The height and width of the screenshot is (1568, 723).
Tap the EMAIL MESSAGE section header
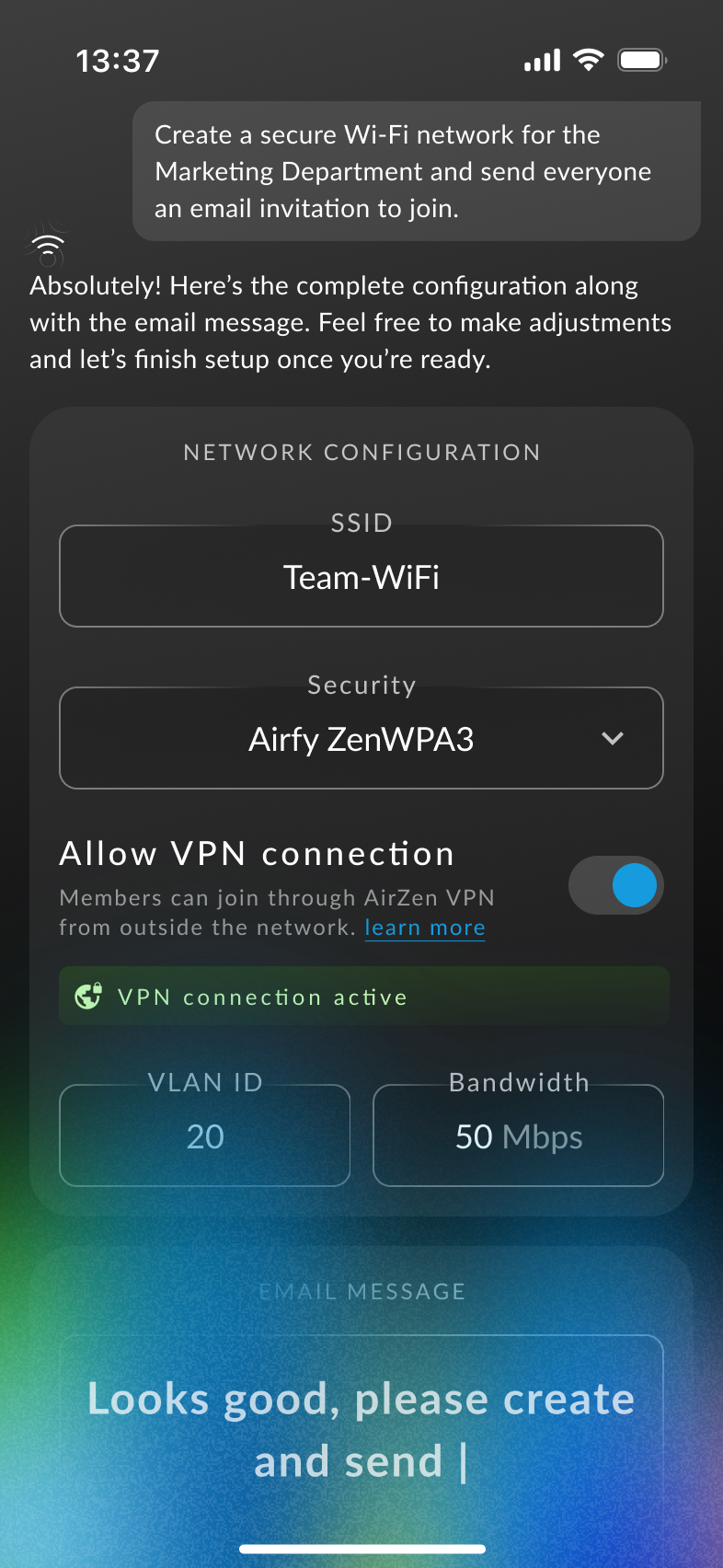(x=361, y=1291)
